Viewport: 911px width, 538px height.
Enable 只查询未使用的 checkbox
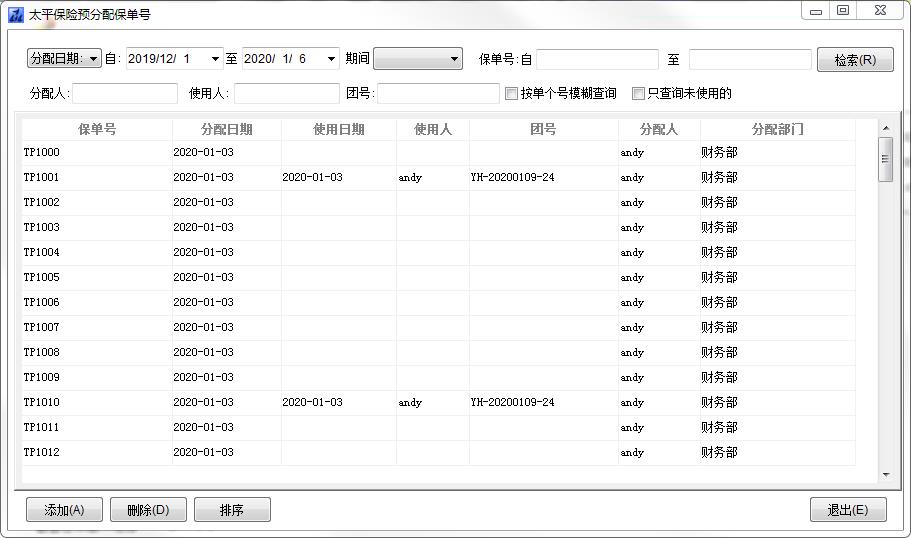pos(639,94)
